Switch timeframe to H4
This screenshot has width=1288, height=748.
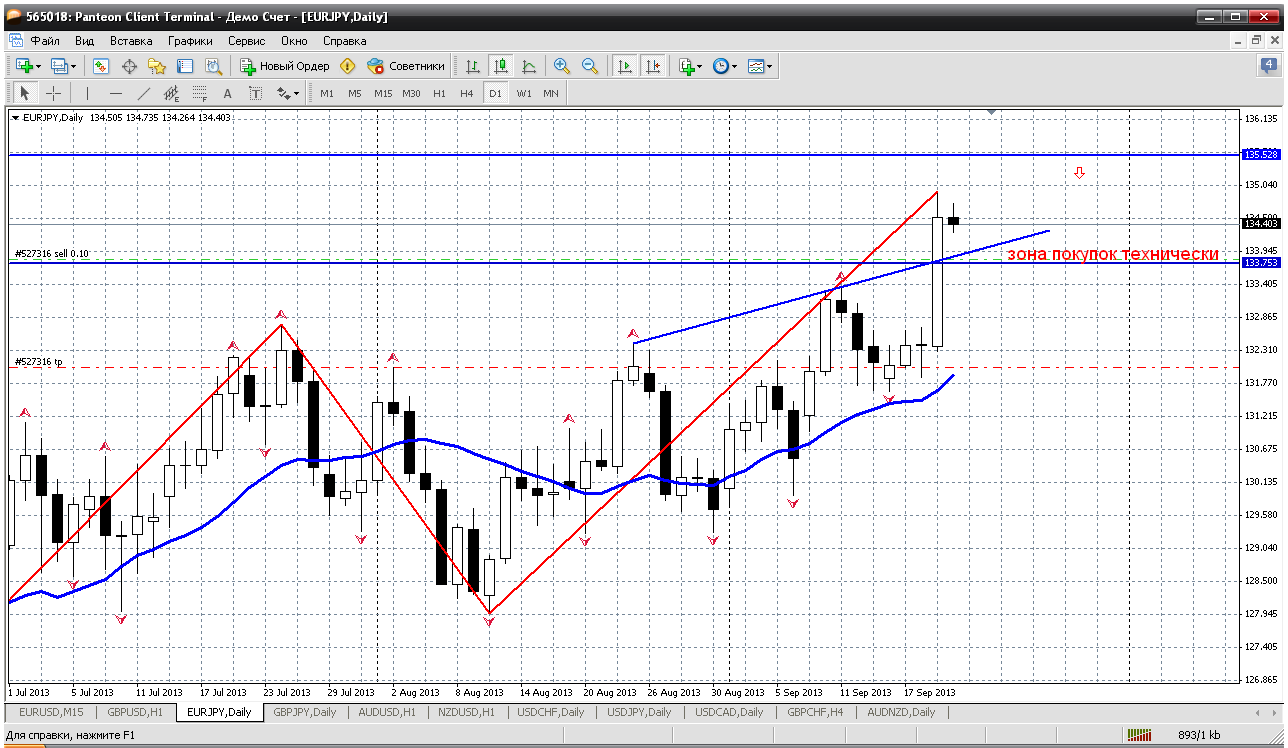(467, 93)
